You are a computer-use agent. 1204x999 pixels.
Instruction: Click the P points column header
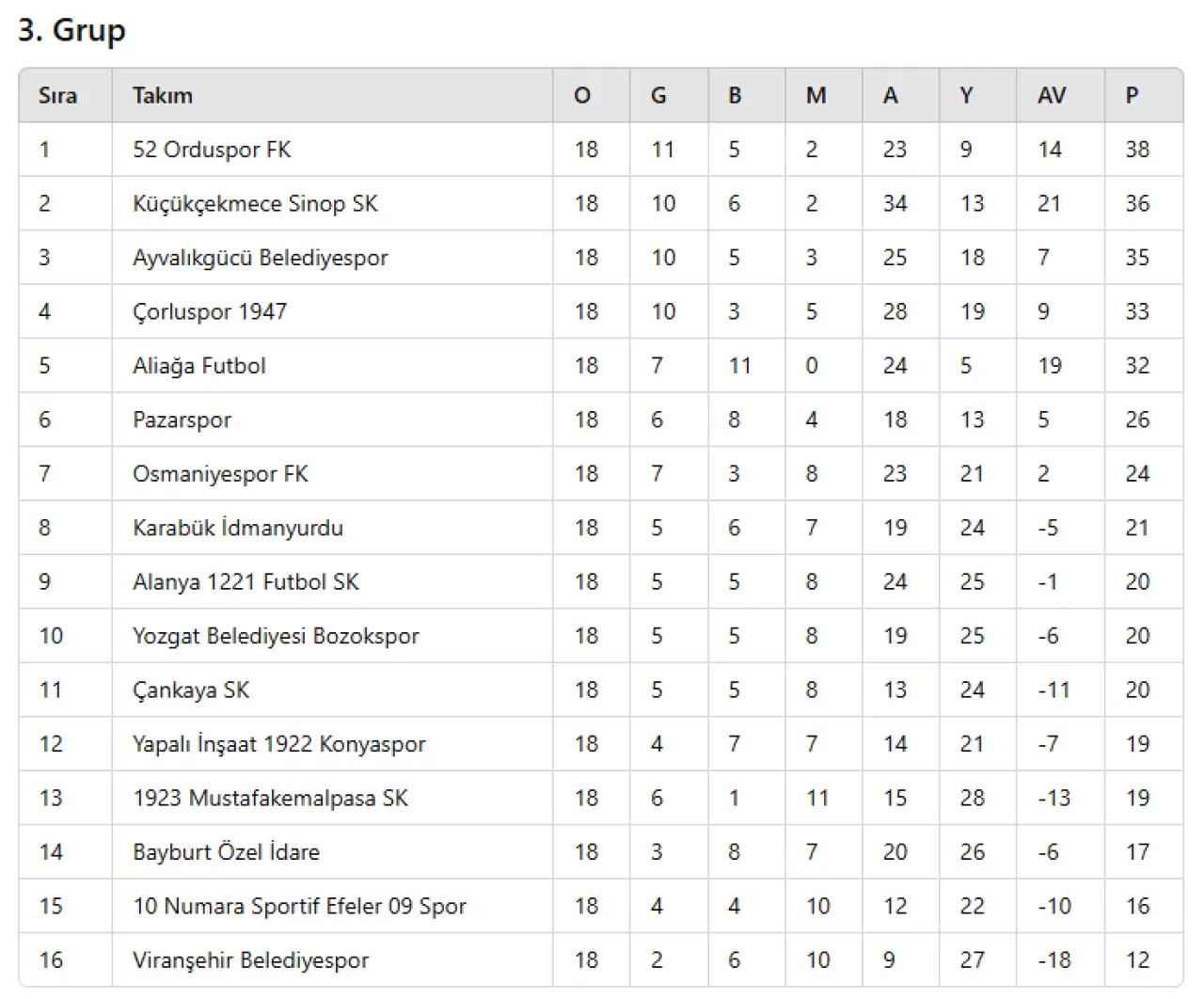click(1132, 96)
